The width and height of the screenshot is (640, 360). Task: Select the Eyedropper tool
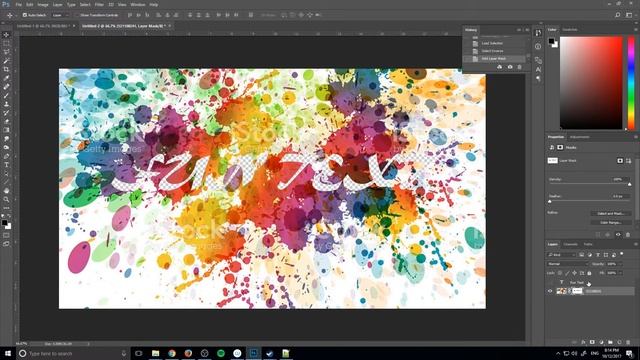pyautogui.click(x=6, y=78)
